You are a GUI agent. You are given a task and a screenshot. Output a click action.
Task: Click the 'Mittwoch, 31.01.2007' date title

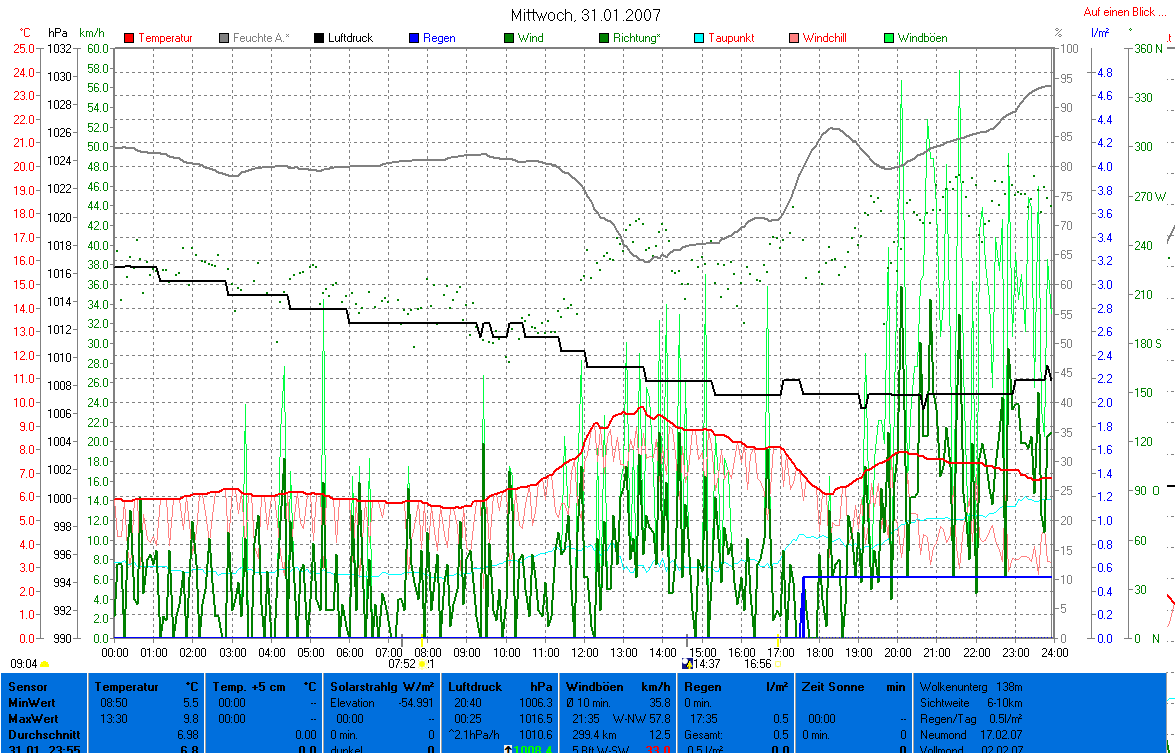click(585, 15)
